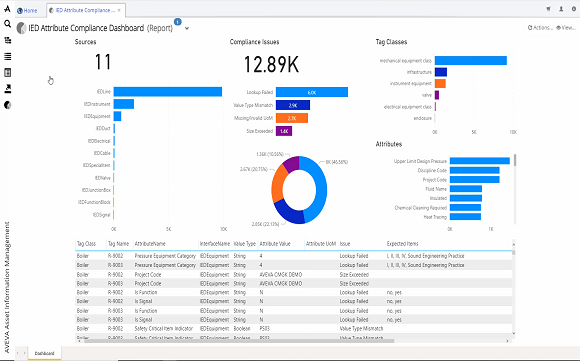Click the IEDEquipment bar in Sources chart

pos(117,116)
